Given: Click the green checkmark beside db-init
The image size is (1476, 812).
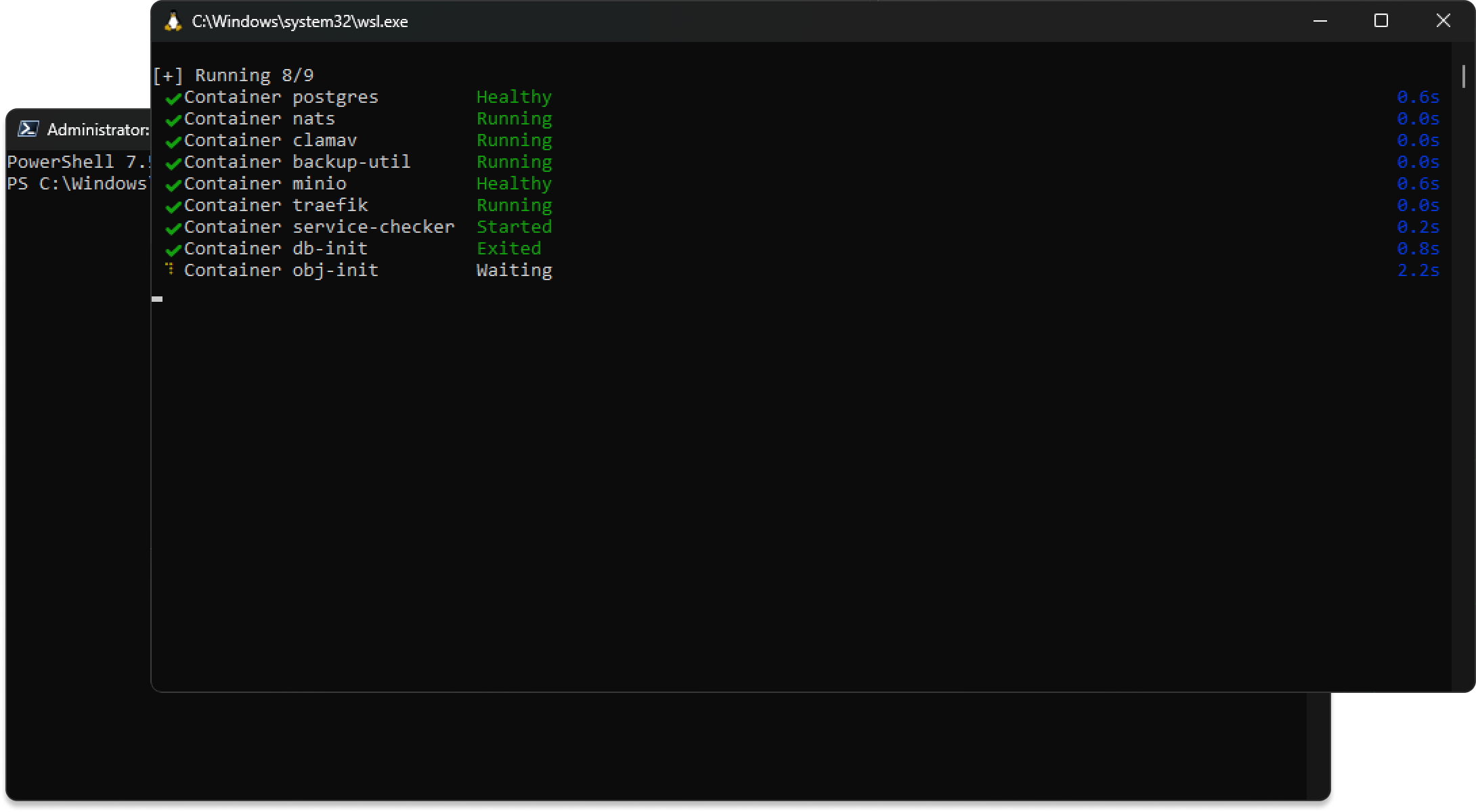Looking at the screenshot, I should click(x=173, y=250).
